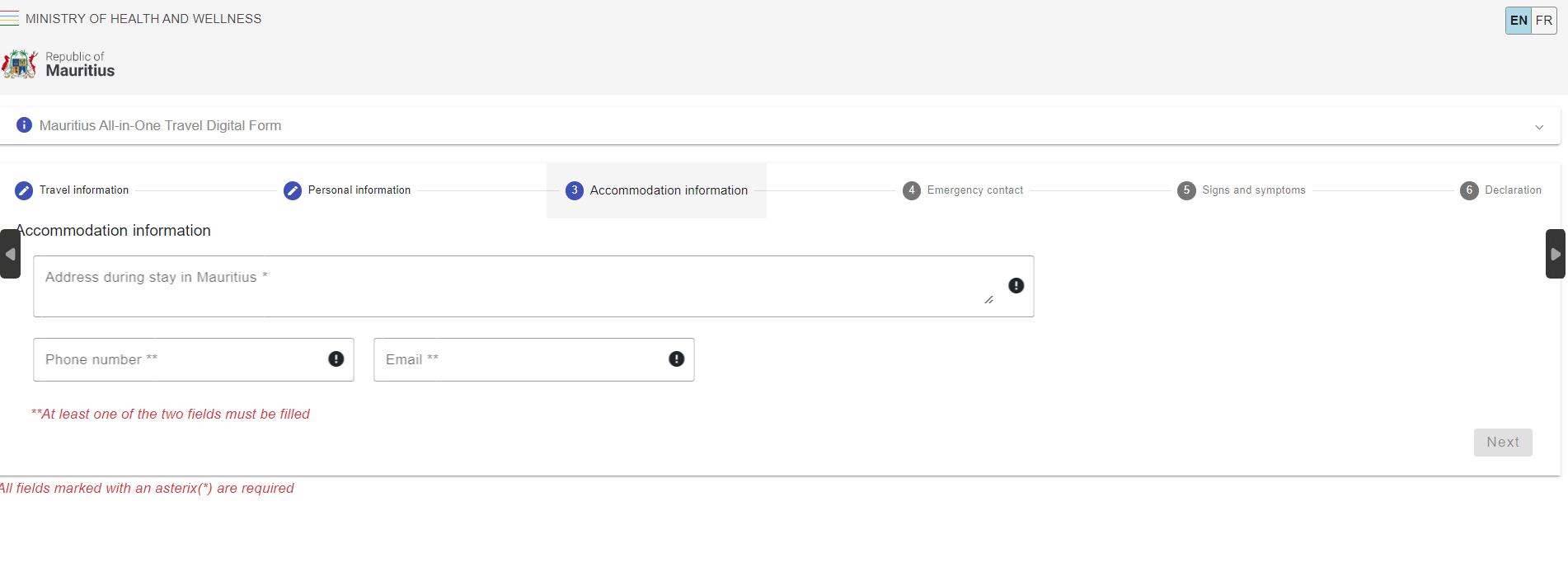This screenshot has width=1568, height=581.
Task: Switch language to EN
Action: 1519,21
